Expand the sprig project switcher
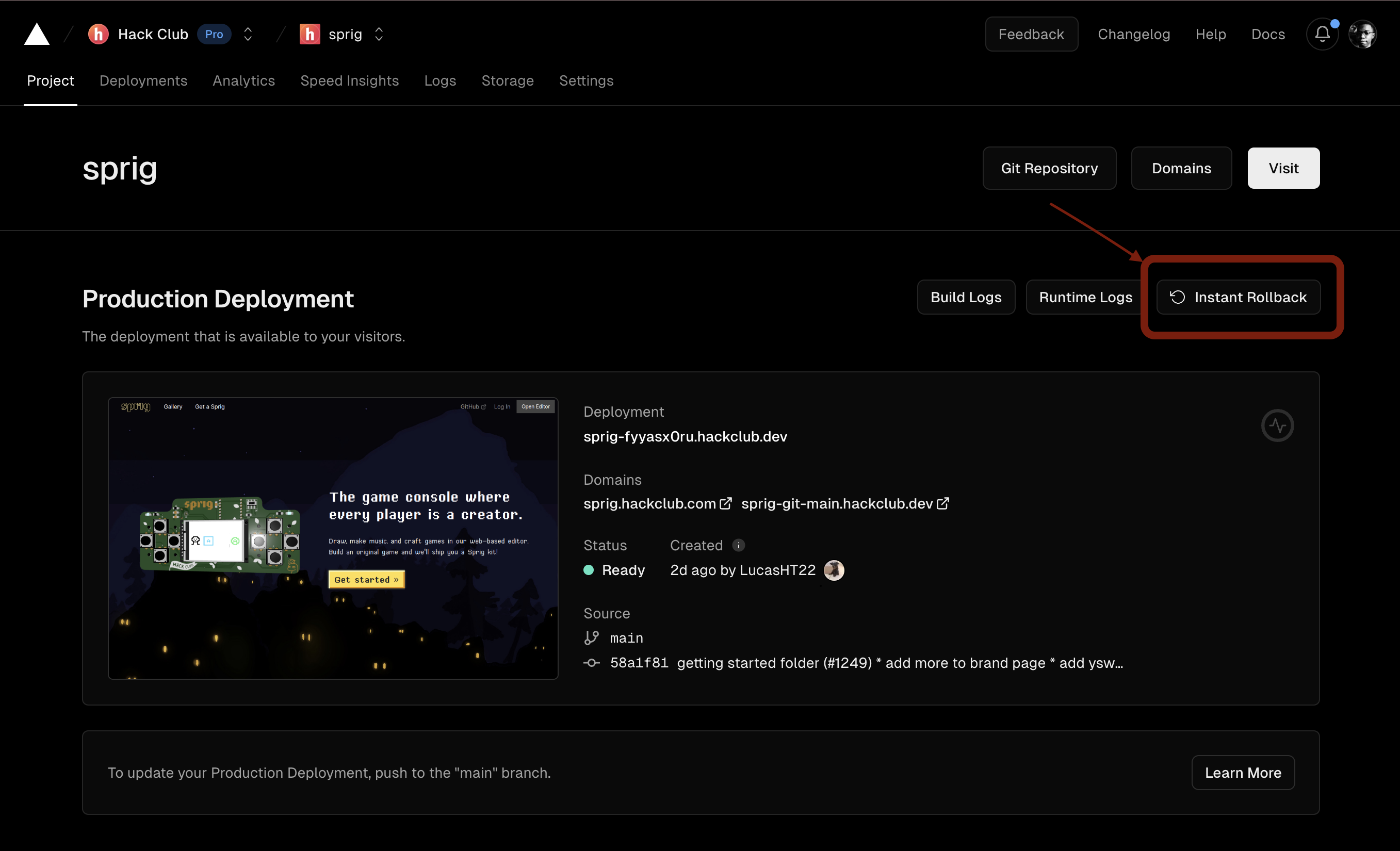The height and width of the screenshot is (851, 1400). [379, 34]
